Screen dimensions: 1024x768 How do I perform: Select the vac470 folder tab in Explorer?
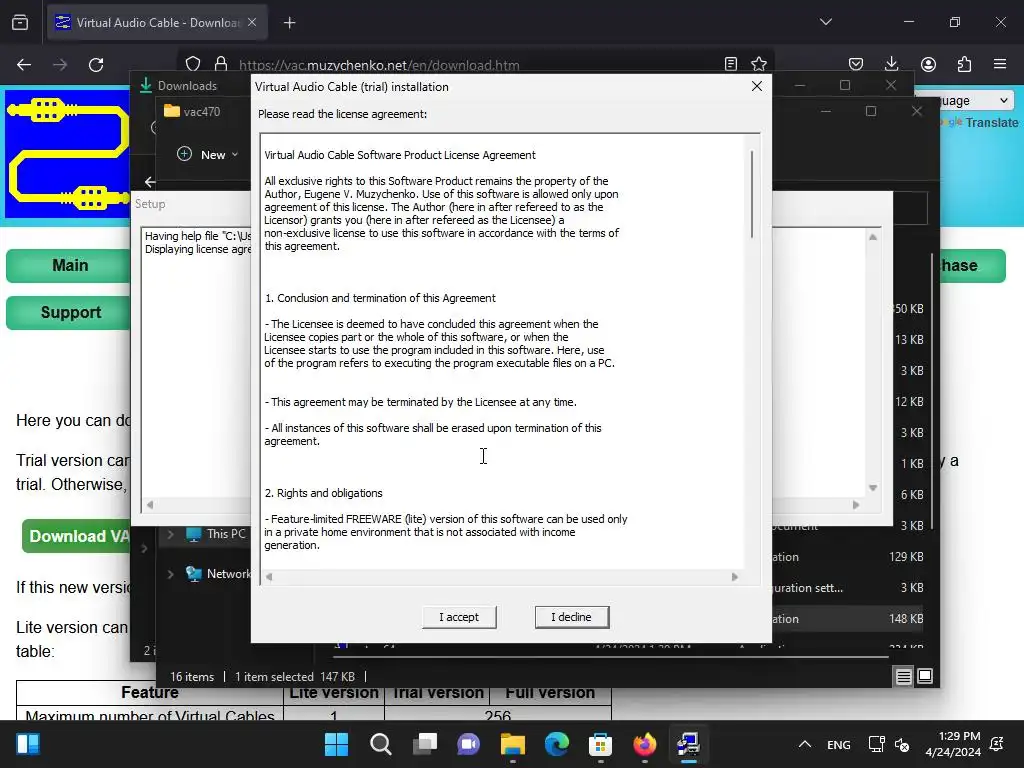pos(193,112)
